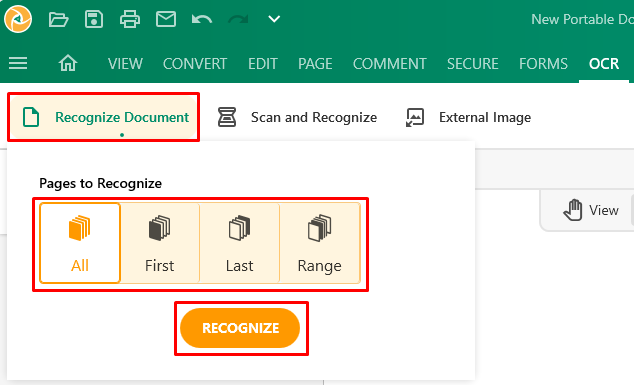634x385 pixels.
Task: Activate the View hand tool
Action: (591, 210)
